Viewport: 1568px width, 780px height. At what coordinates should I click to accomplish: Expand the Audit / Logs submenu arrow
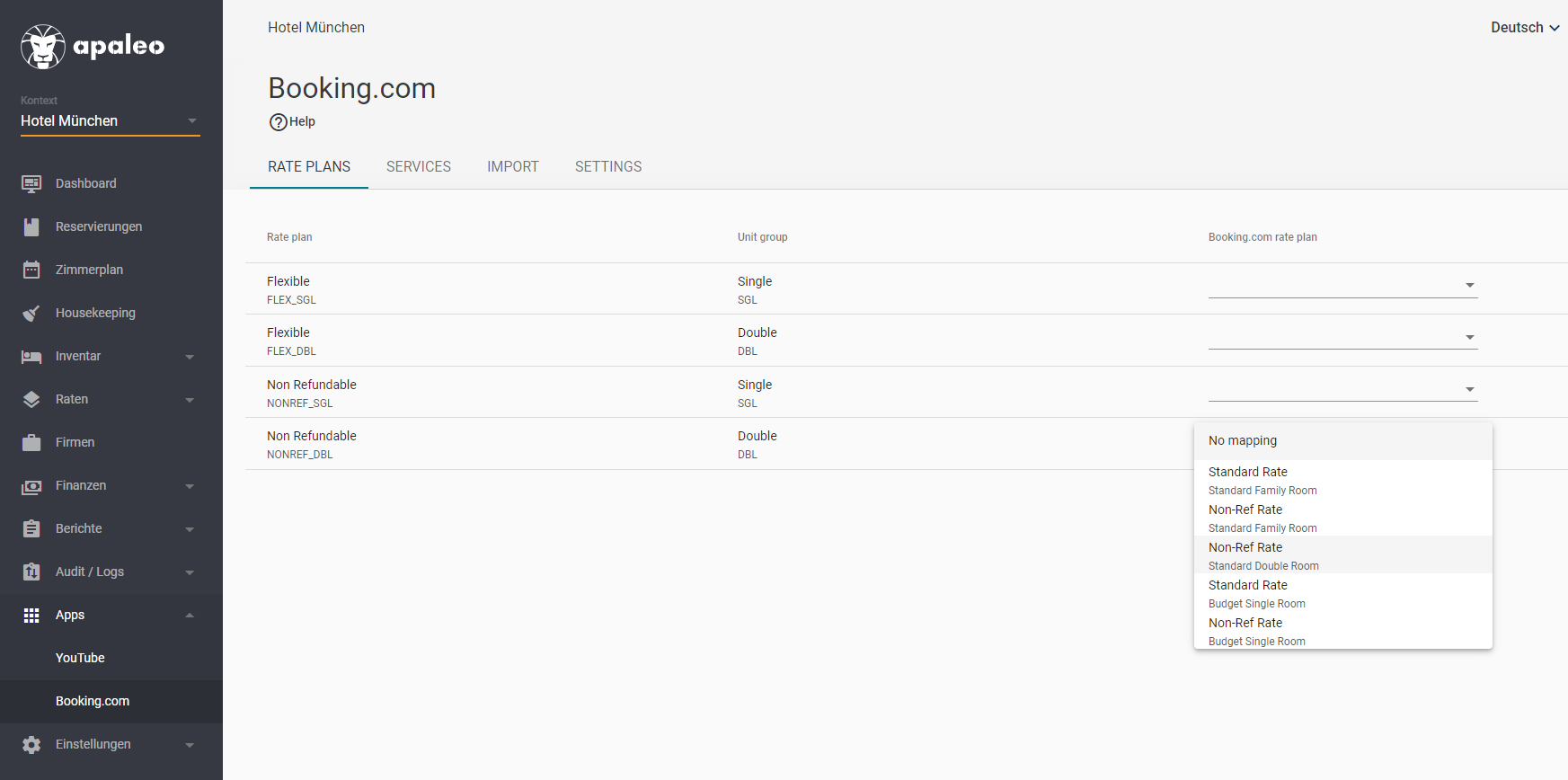pyautogui.click(x=190, y=572)
